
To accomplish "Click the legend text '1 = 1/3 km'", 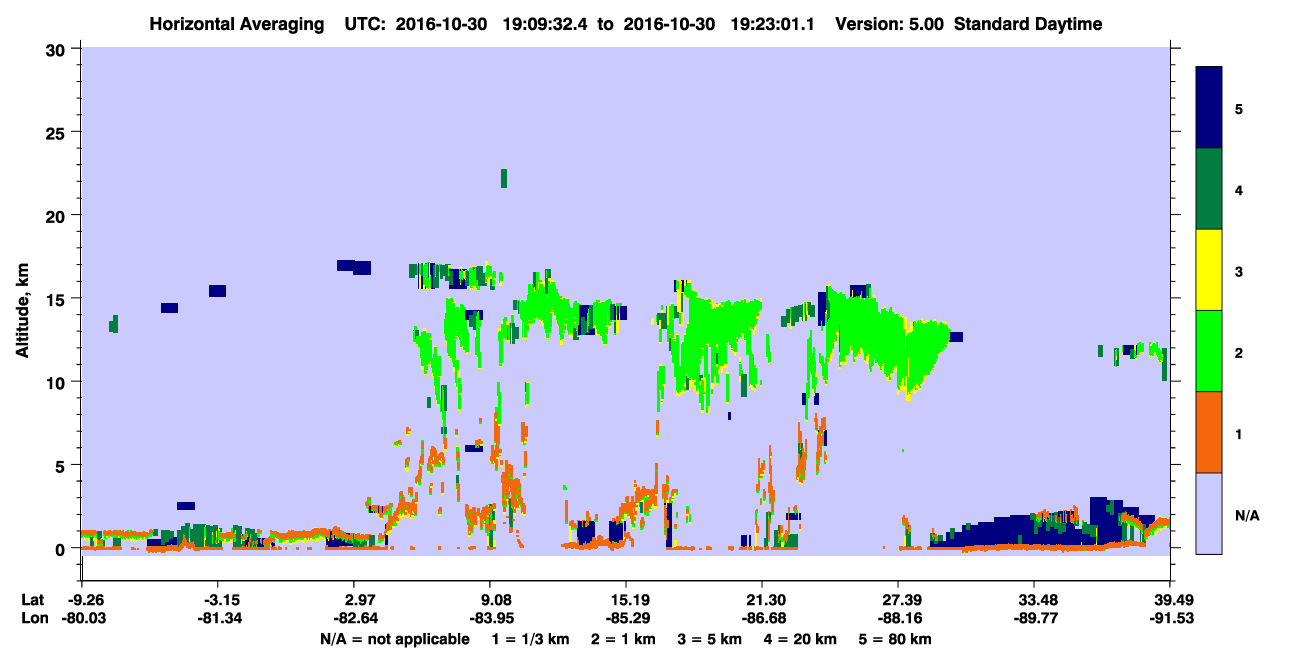I will (x=531, y=639).
